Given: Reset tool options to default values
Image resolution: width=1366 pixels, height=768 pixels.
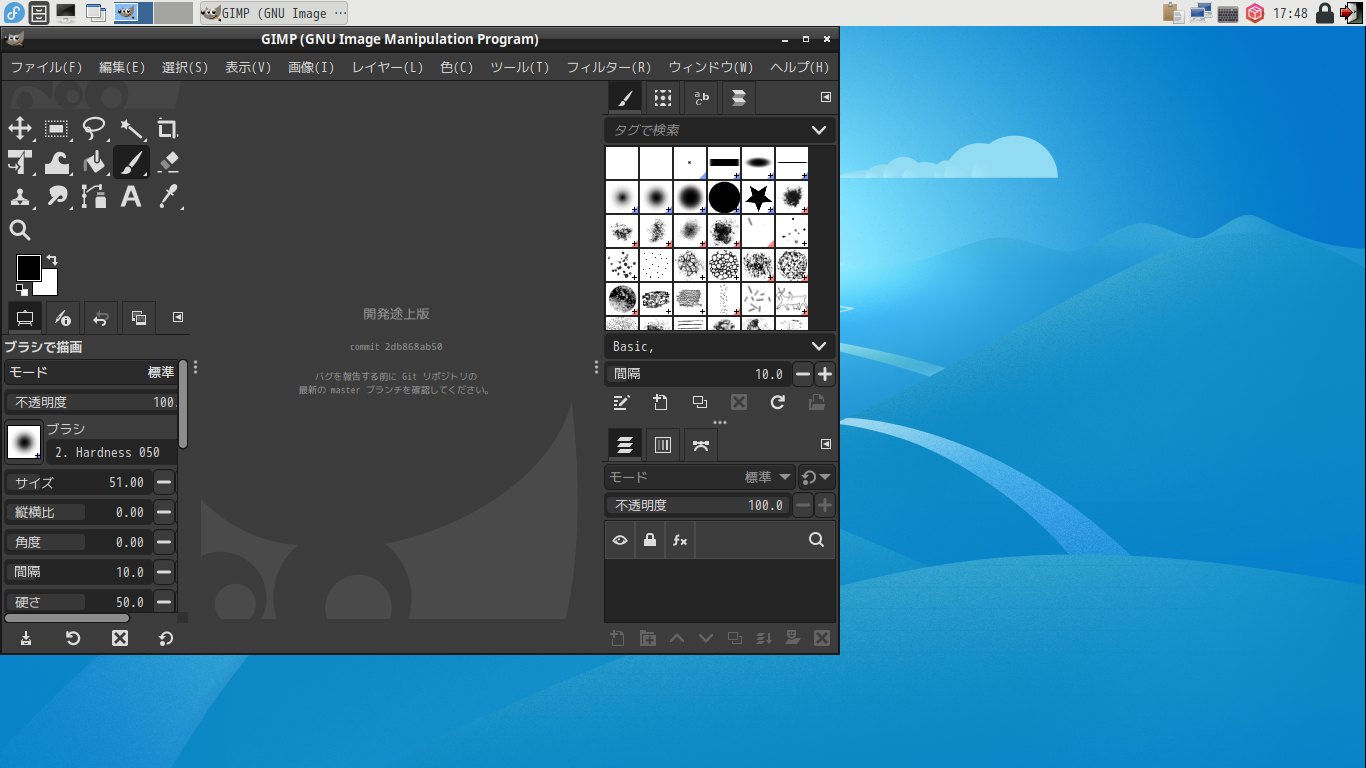Looking at the screenshot, I should (x=166, y=638).
